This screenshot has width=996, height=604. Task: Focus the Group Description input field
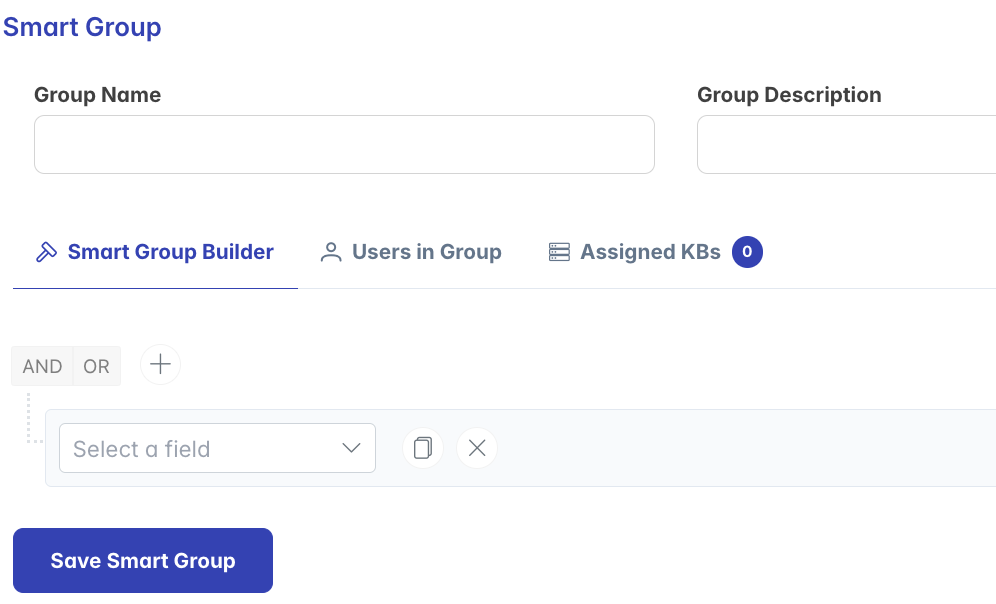[847, 144]
